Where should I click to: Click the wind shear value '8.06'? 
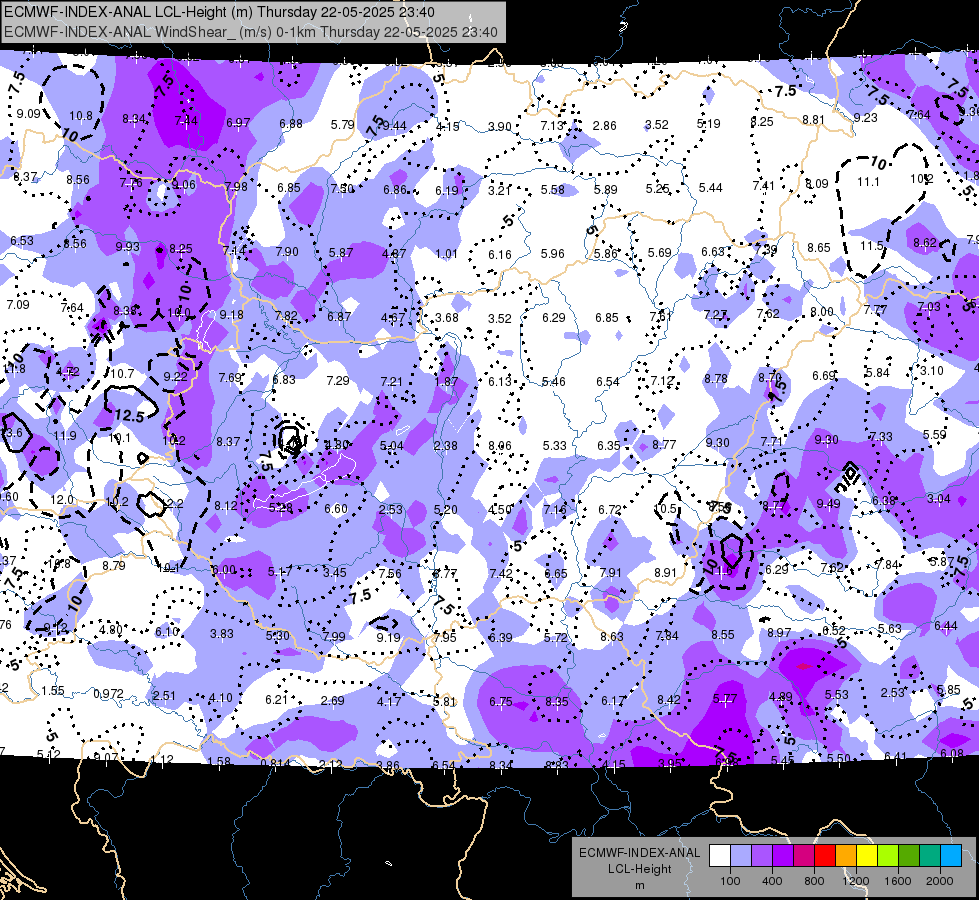pyautogui.click(x=499, y=445)
